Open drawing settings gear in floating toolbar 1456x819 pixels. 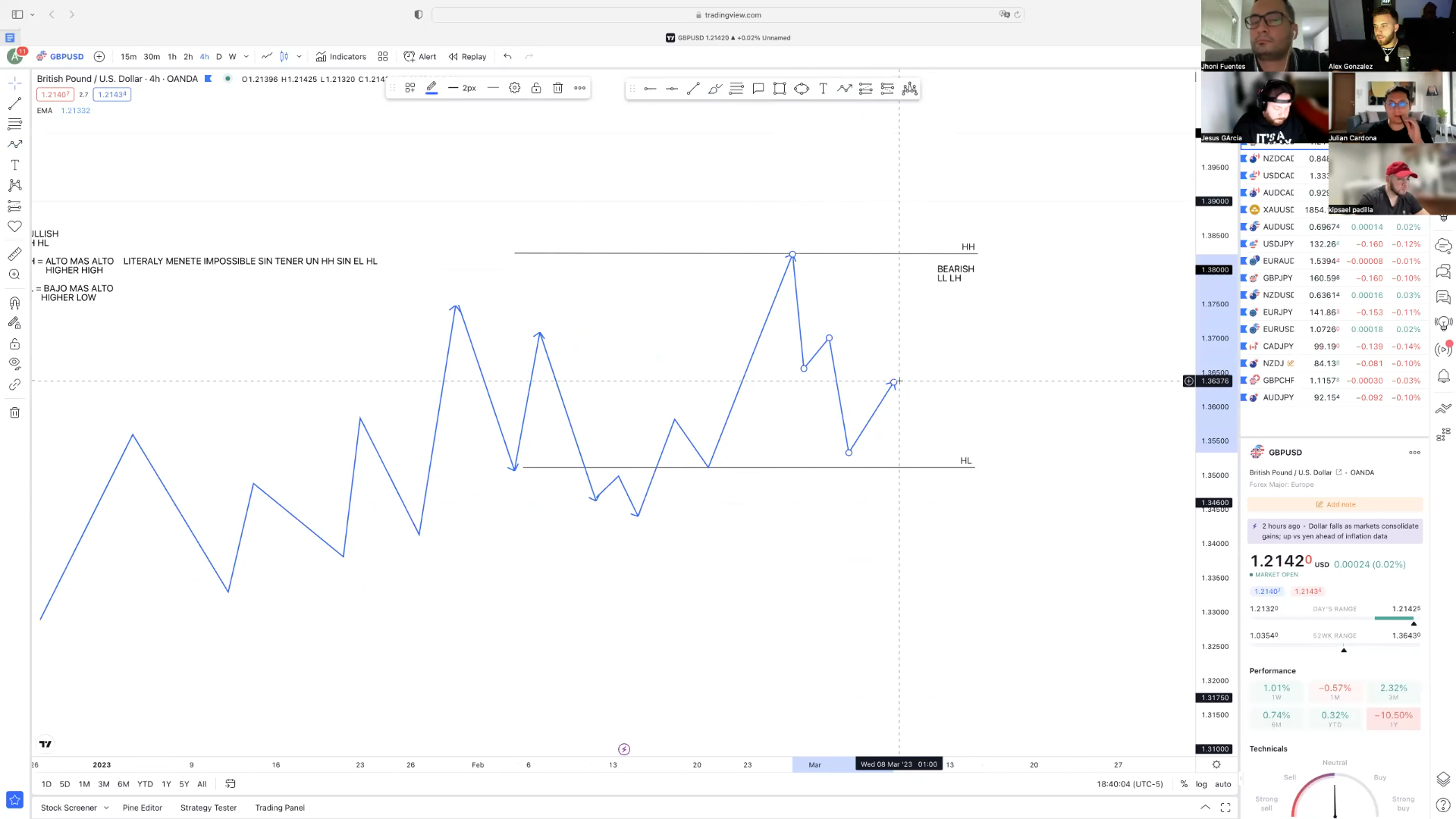pyautogui.click(x=514, y=88)
